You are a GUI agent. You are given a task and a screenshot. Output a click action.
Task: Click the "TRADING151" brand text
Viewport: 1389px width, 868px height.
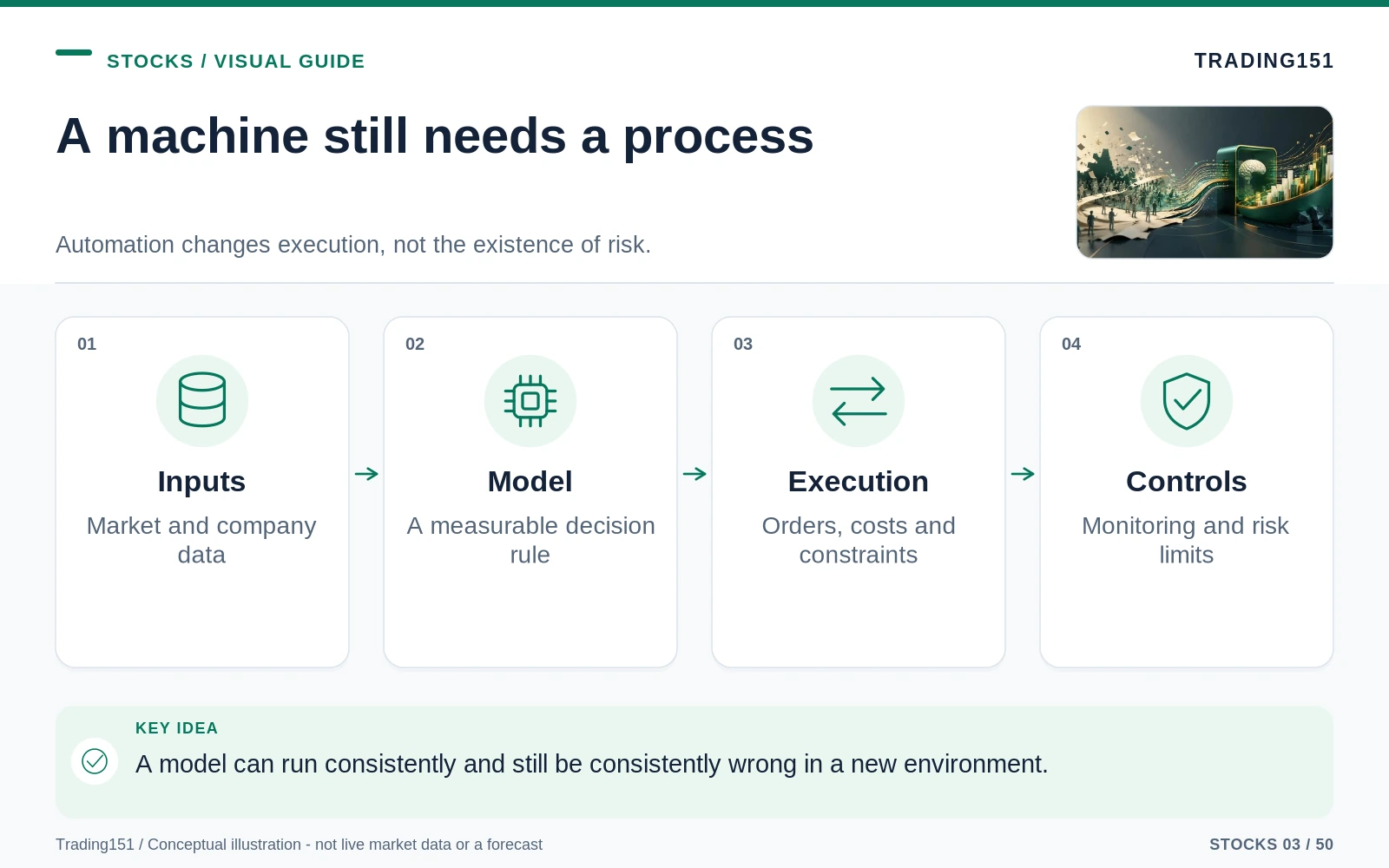click(x=1264, y=61)
